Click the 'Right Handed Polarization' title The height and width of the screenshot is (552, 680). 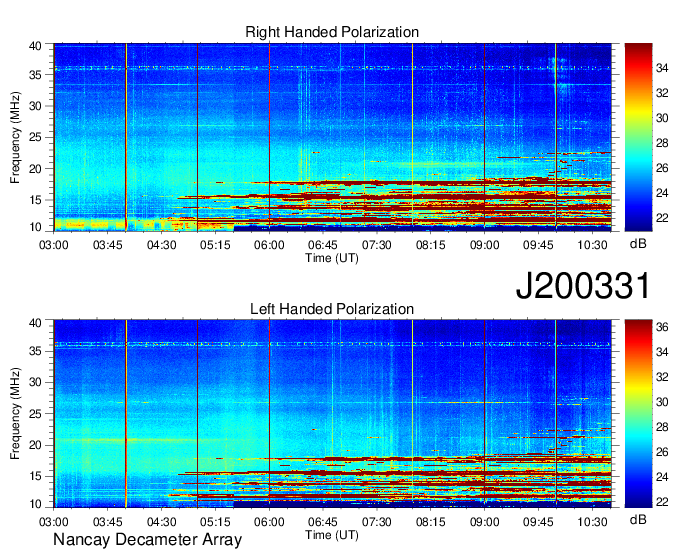coord(332,32)
